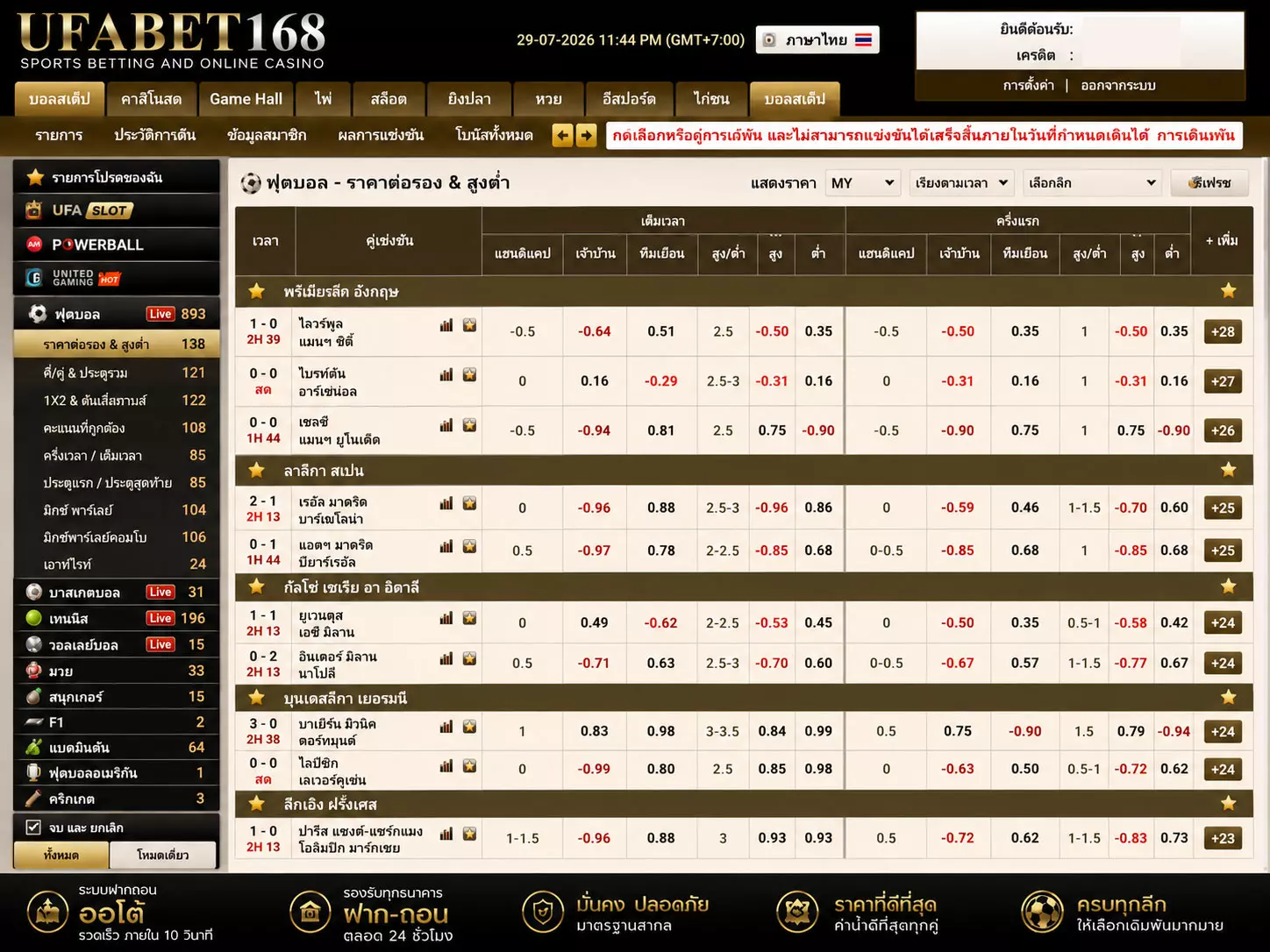Click the right arrow in the navigation bar
This screenshot has width=1270, height=952.
(x=586, y=135)
